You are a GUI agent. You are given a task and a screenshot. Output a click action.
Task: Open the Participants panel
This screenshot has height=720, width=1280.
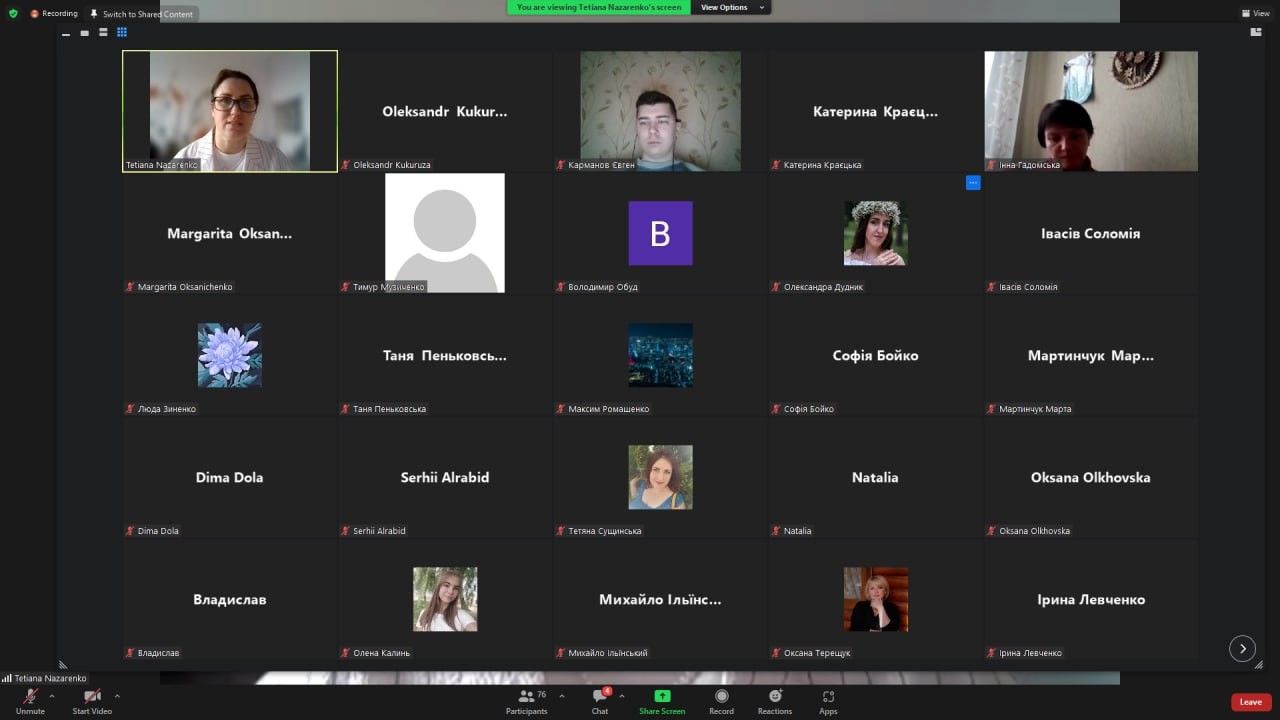point(527,701)
